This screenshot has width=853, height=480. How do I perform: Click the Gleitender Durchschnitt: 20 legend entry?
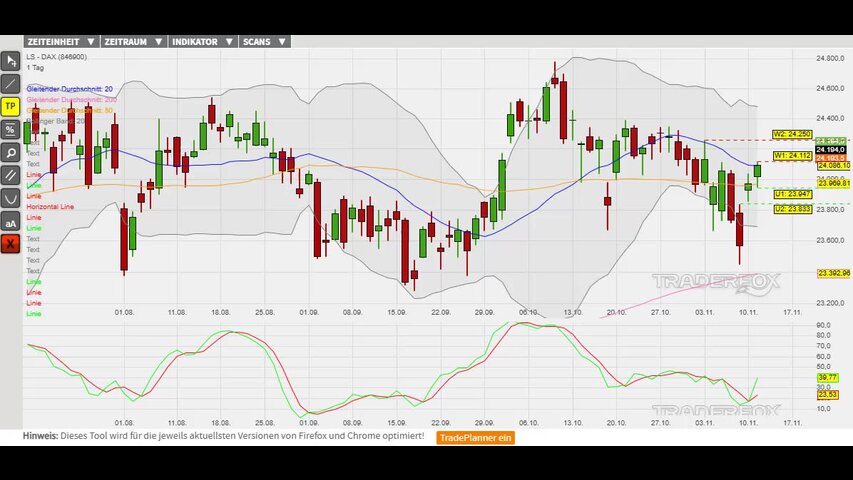click(69, 89)
